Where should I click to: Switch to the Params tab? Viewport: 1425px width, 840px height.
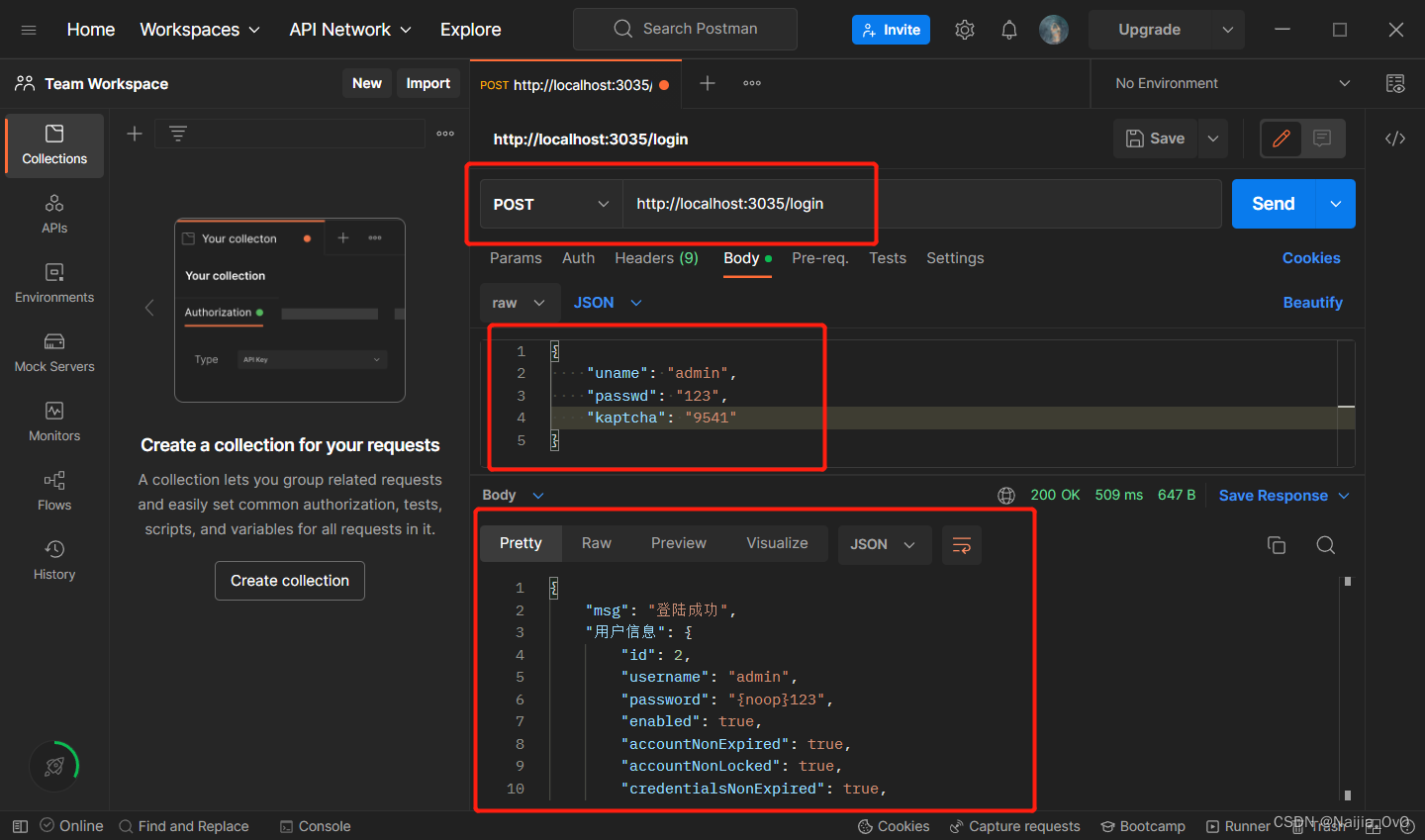(x=516, y=258)
